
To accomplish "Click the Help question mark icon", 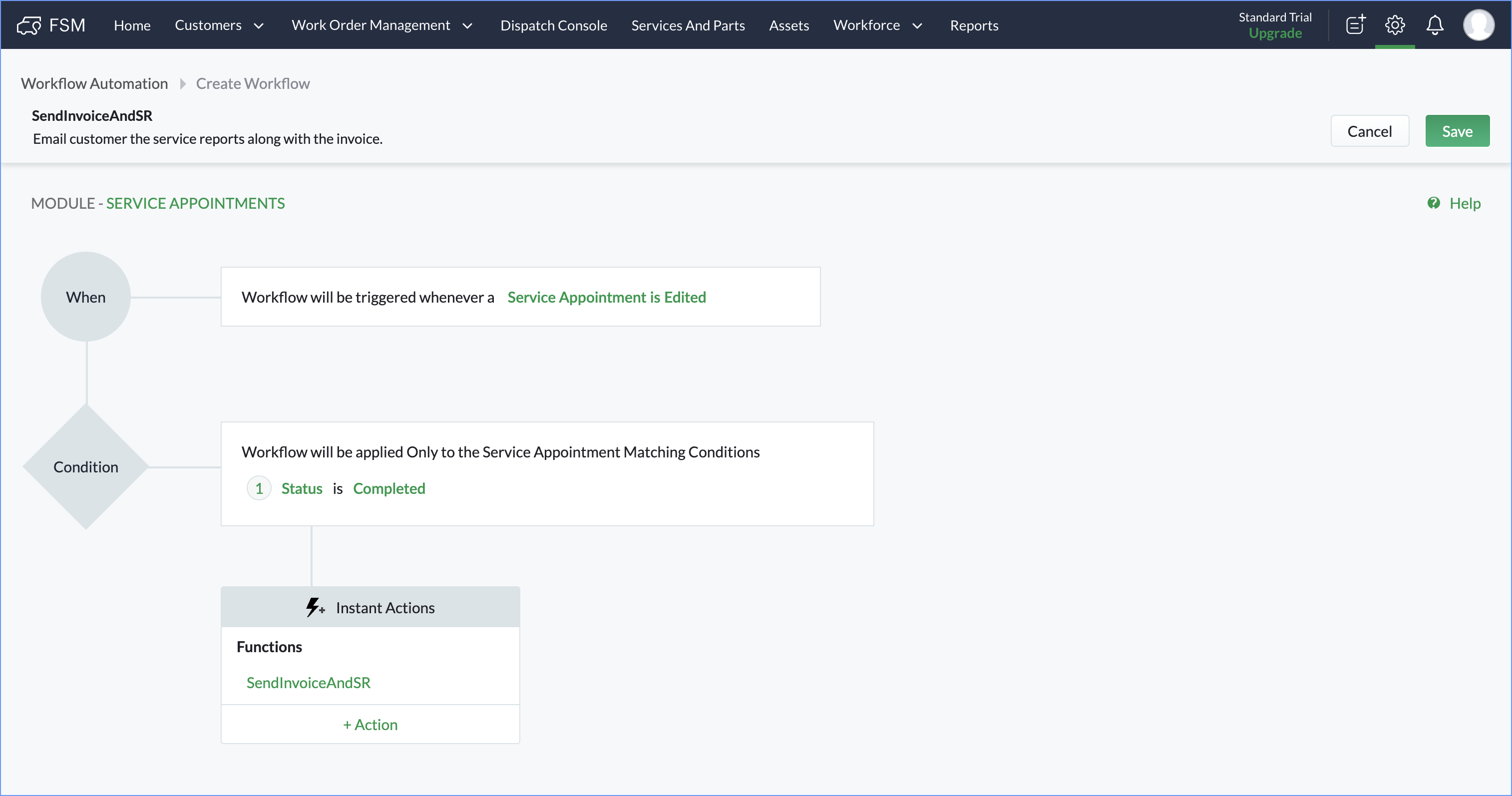I will 1434,203.
